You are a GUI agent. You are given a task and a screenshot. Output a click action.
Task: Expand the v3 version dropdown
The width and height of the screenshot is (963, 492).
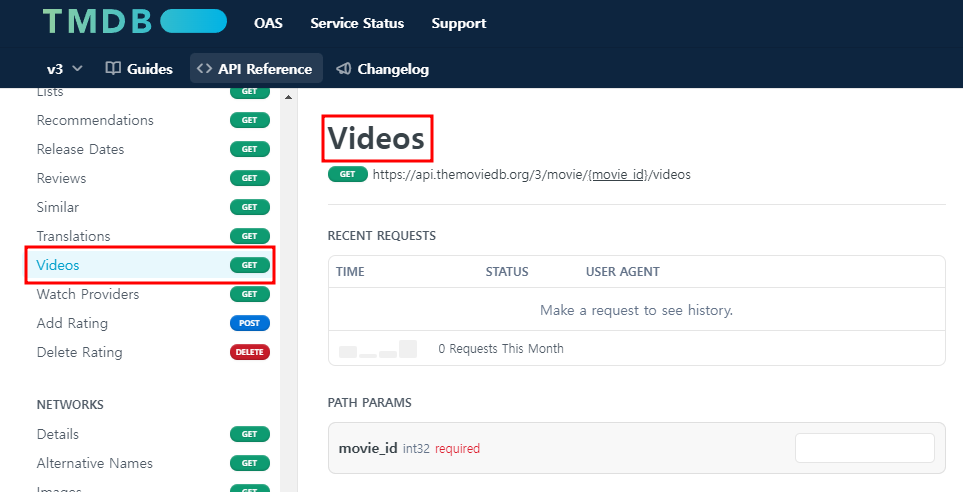[64, 69]
